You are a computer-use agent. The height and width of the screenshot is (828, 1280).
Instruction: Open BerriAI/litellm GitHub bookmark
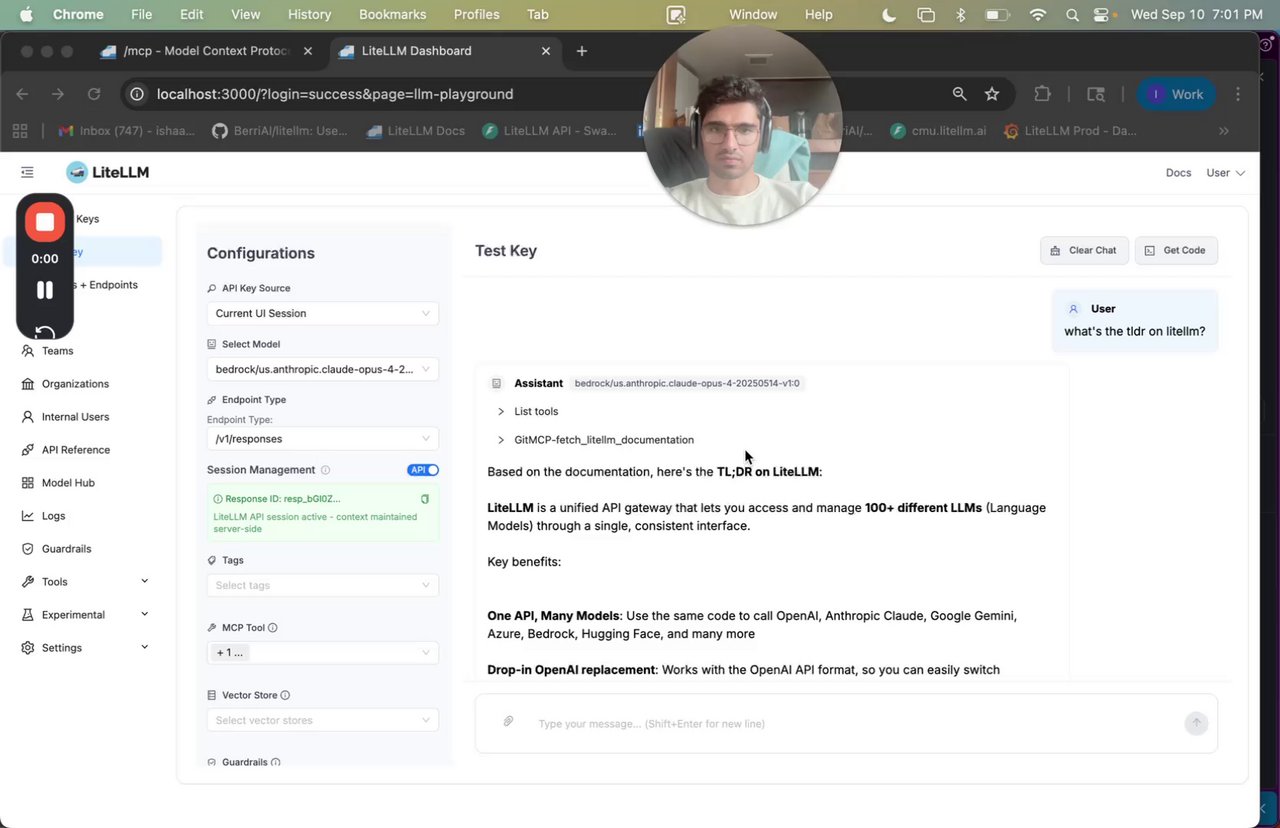pyautogui.click(x=280, y=131)
